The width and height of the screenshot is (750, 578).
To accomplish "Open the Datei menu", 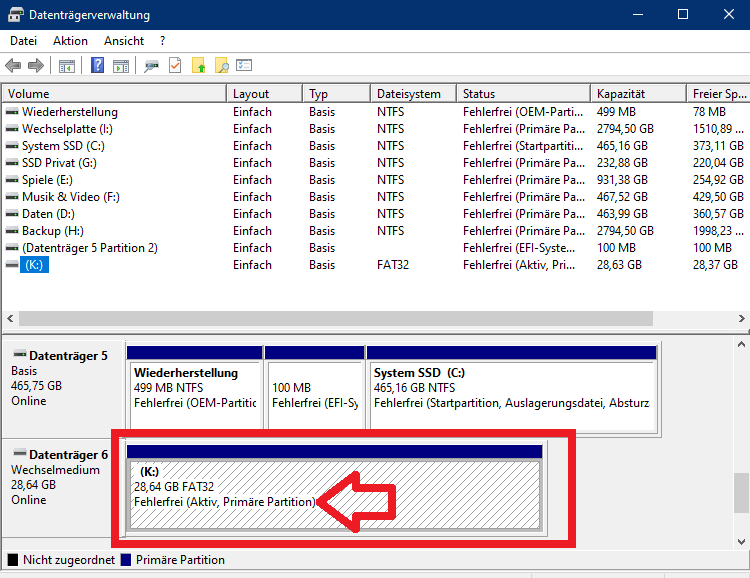I will (23, 41).
